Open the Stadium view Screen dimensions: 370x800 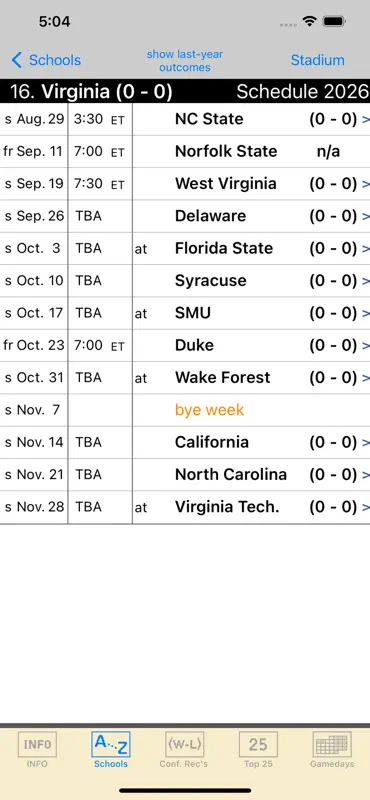pos(317,60)
